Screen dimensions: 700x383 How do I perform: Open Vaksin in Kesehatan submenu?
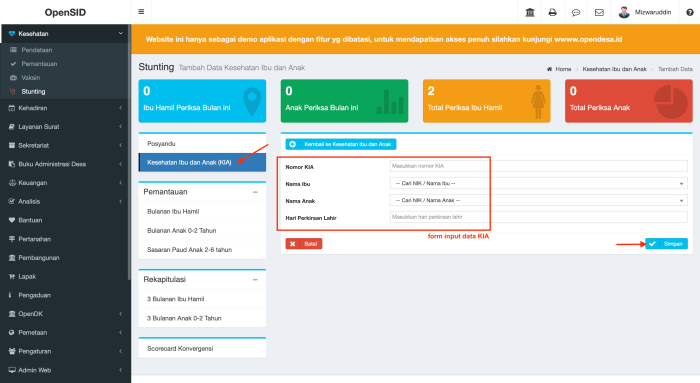pyautogui.click(x=31, y=78)
